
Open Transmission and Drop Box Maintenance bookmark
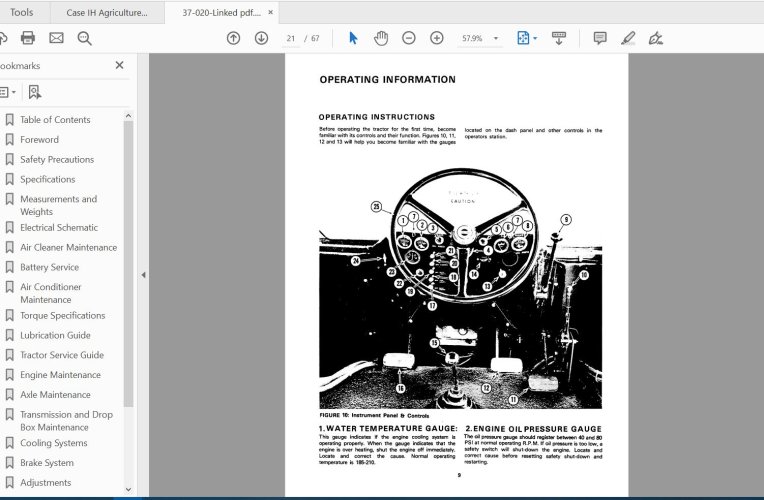point(66,421)
